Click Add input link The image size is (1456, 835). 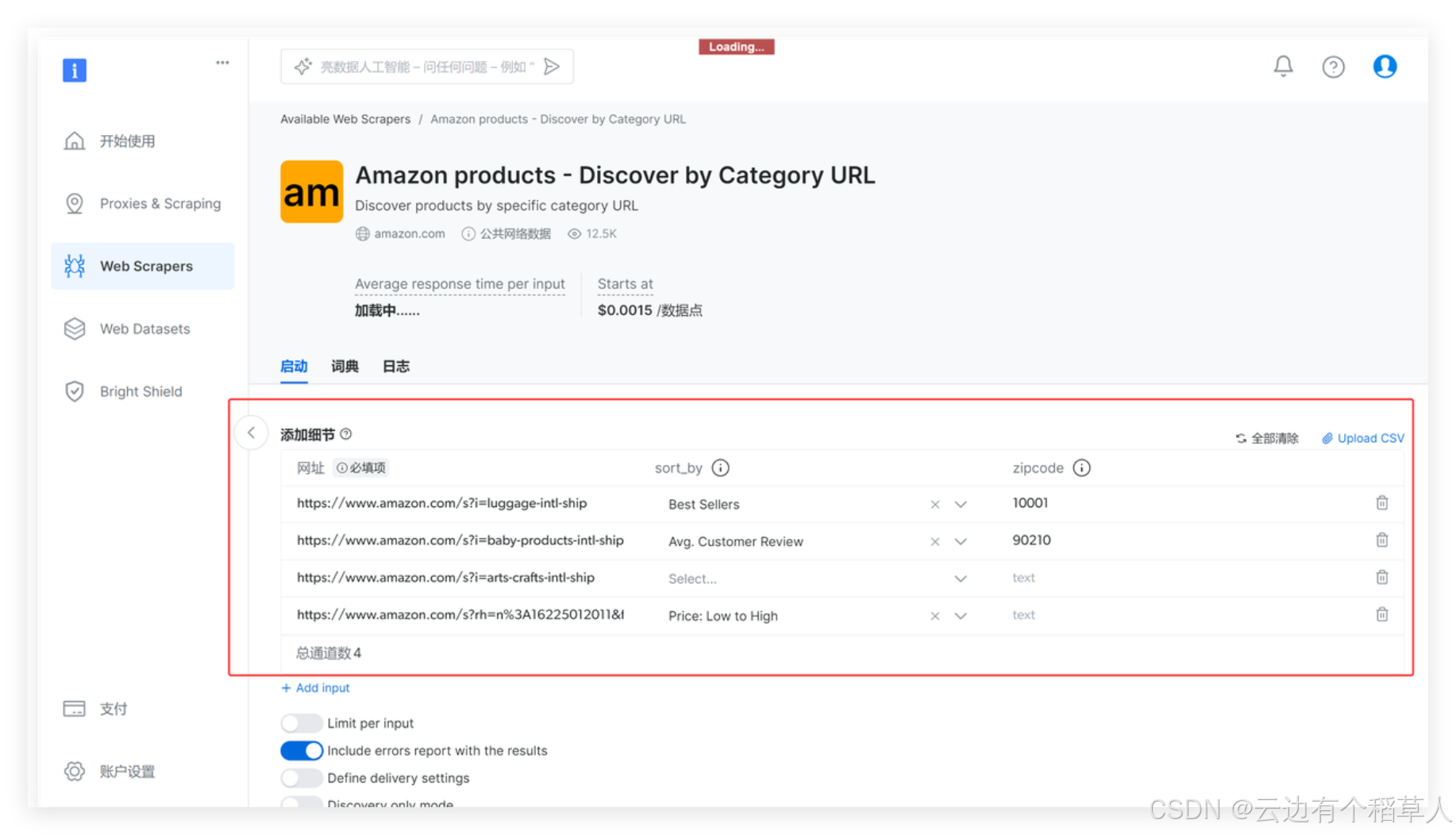pyautogui.click(x=315, y=688)
